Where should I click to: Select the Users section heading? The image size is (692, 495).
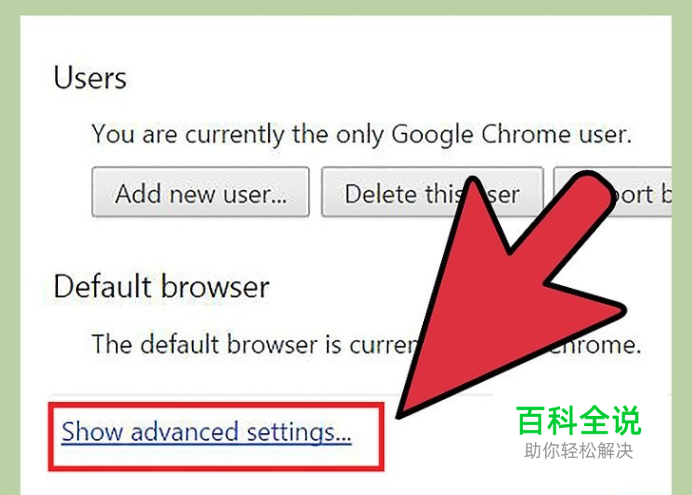[90, 78]
